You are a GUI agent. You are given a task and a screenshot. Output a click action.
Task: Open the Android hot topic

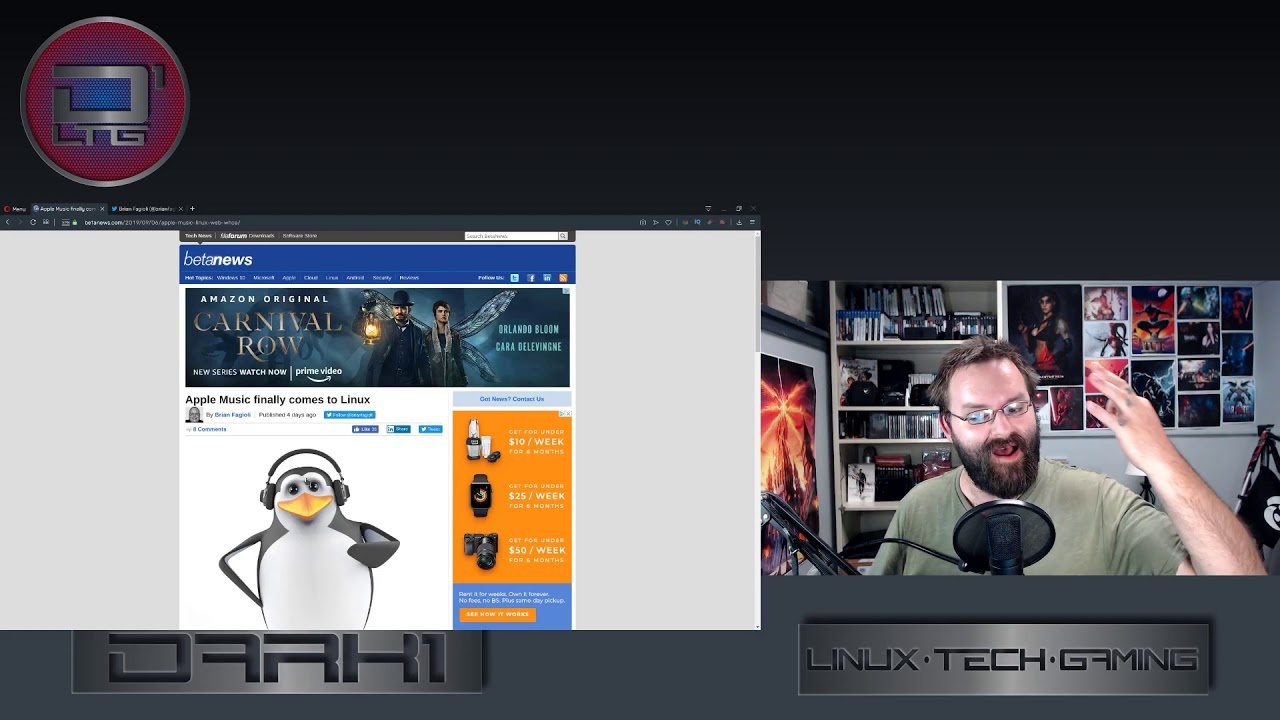[355, 278]
